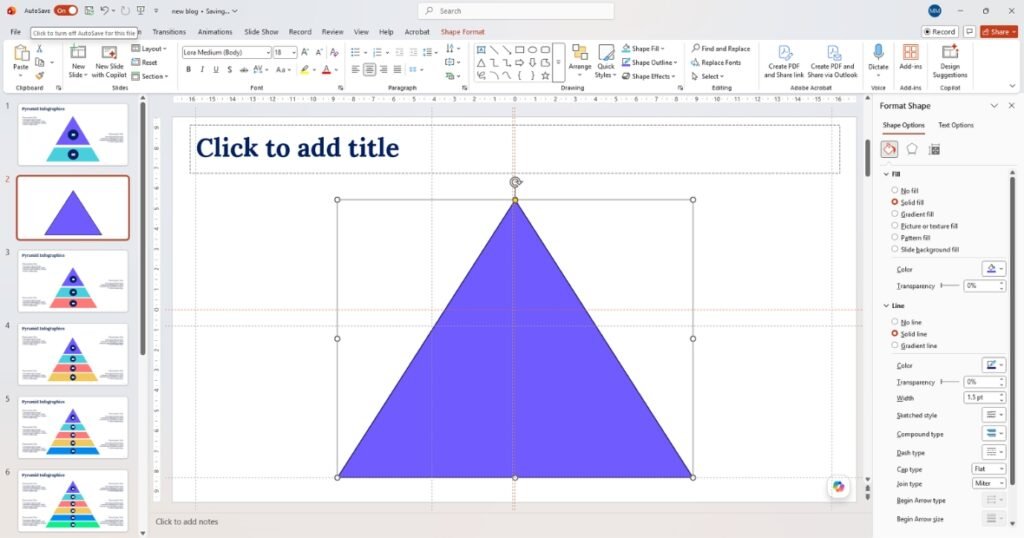Click the Record button at top right
Image resolution: width=1024 pixels, height=538 pixels.
pyautogui.click(x=939, y=31)
